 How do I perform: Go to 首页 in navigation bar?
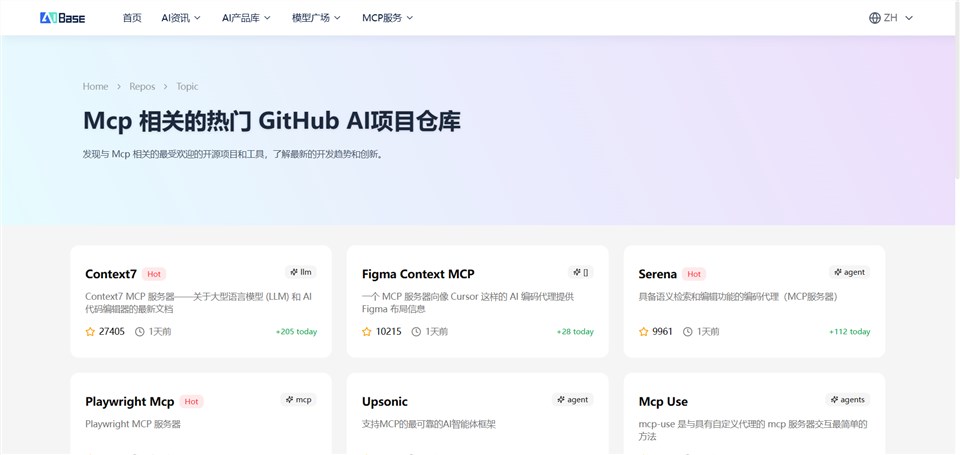[x=132, y=18]
